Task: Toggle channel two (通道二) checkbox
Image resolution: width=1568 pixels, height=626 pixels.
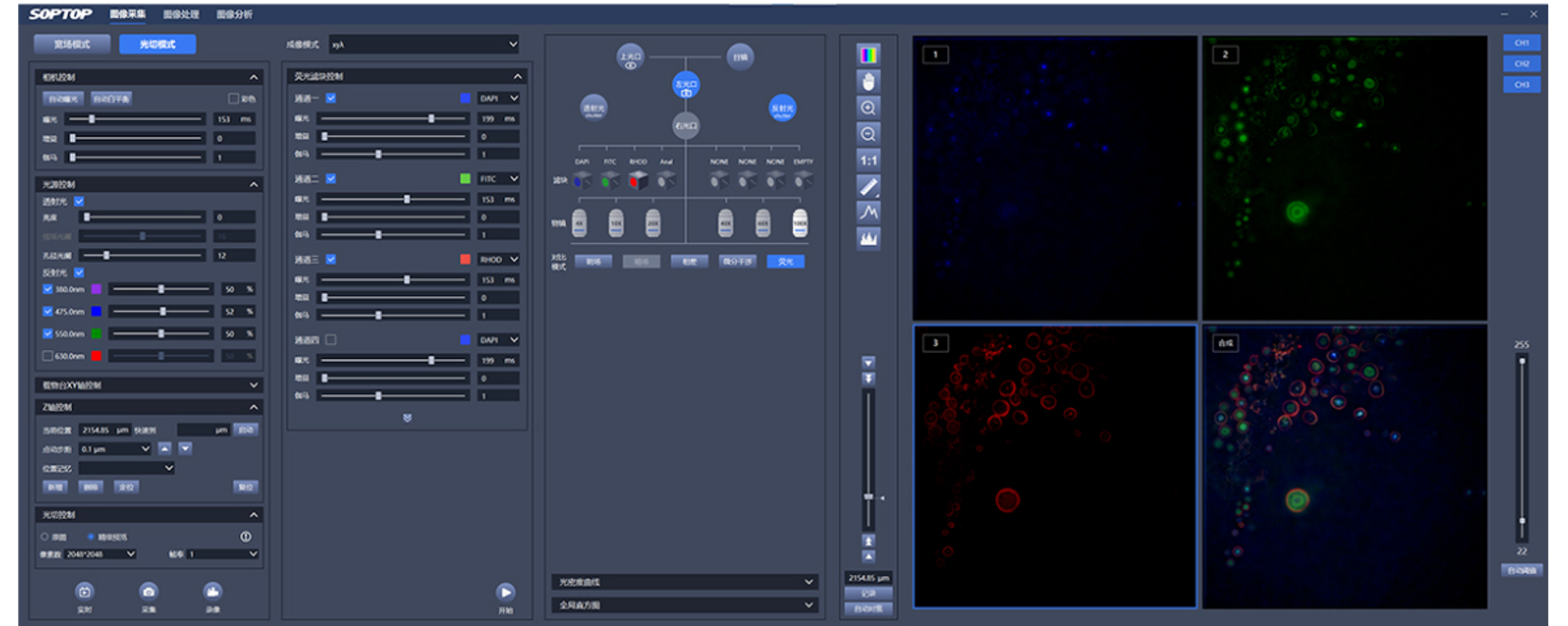Action: pos(331,178)
